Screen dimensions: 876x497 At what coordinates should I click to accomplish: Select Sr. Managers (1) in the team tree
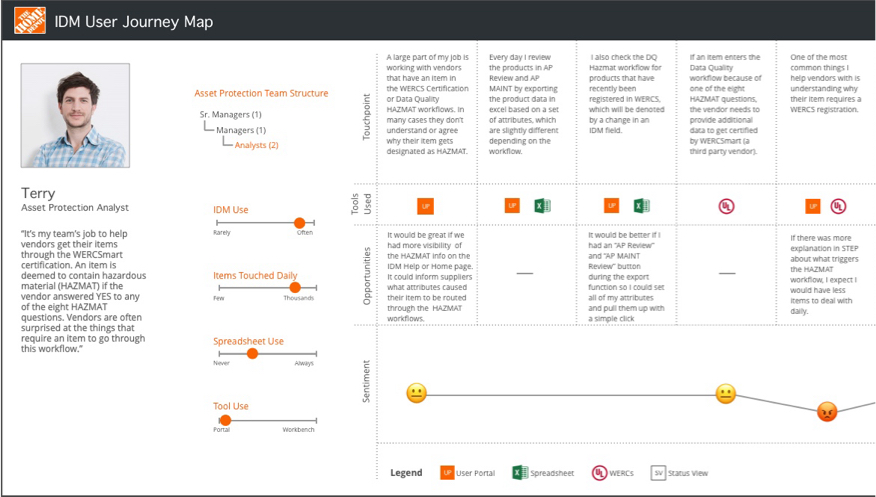coord(230,115)
